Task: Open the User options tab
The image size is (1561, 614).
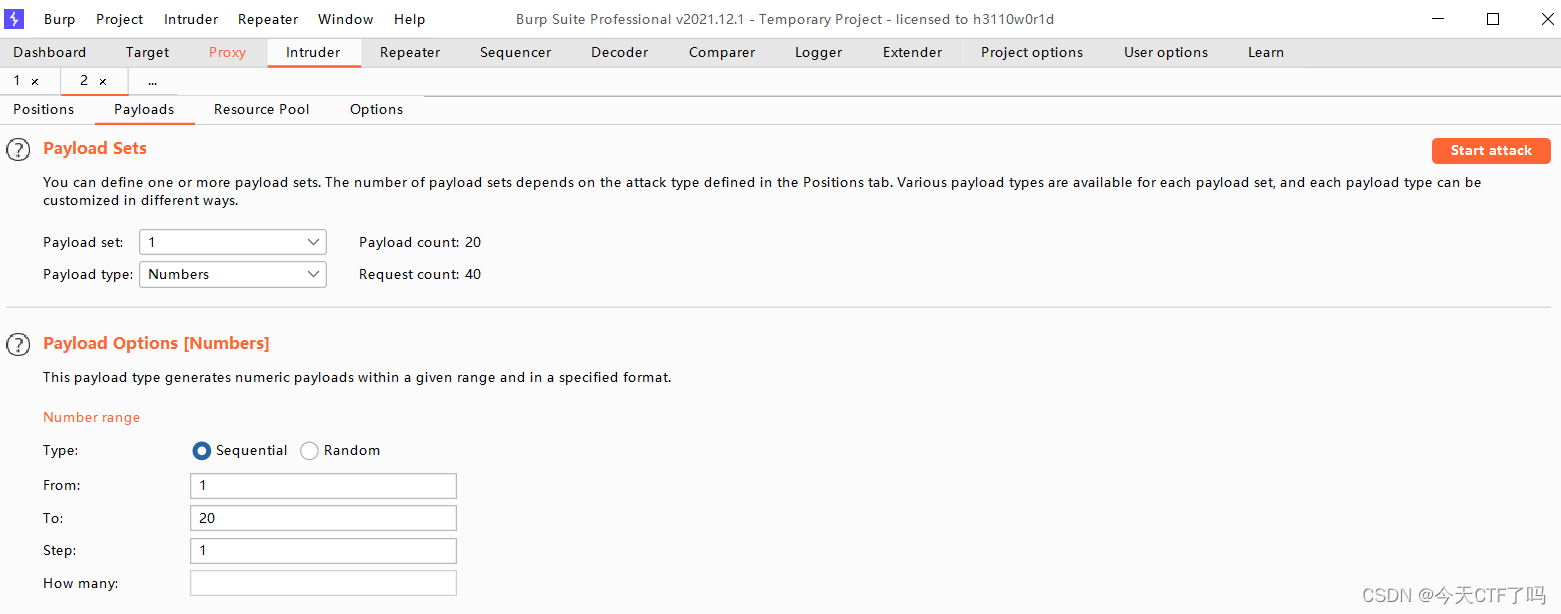Action: (x=1166, y=53)
